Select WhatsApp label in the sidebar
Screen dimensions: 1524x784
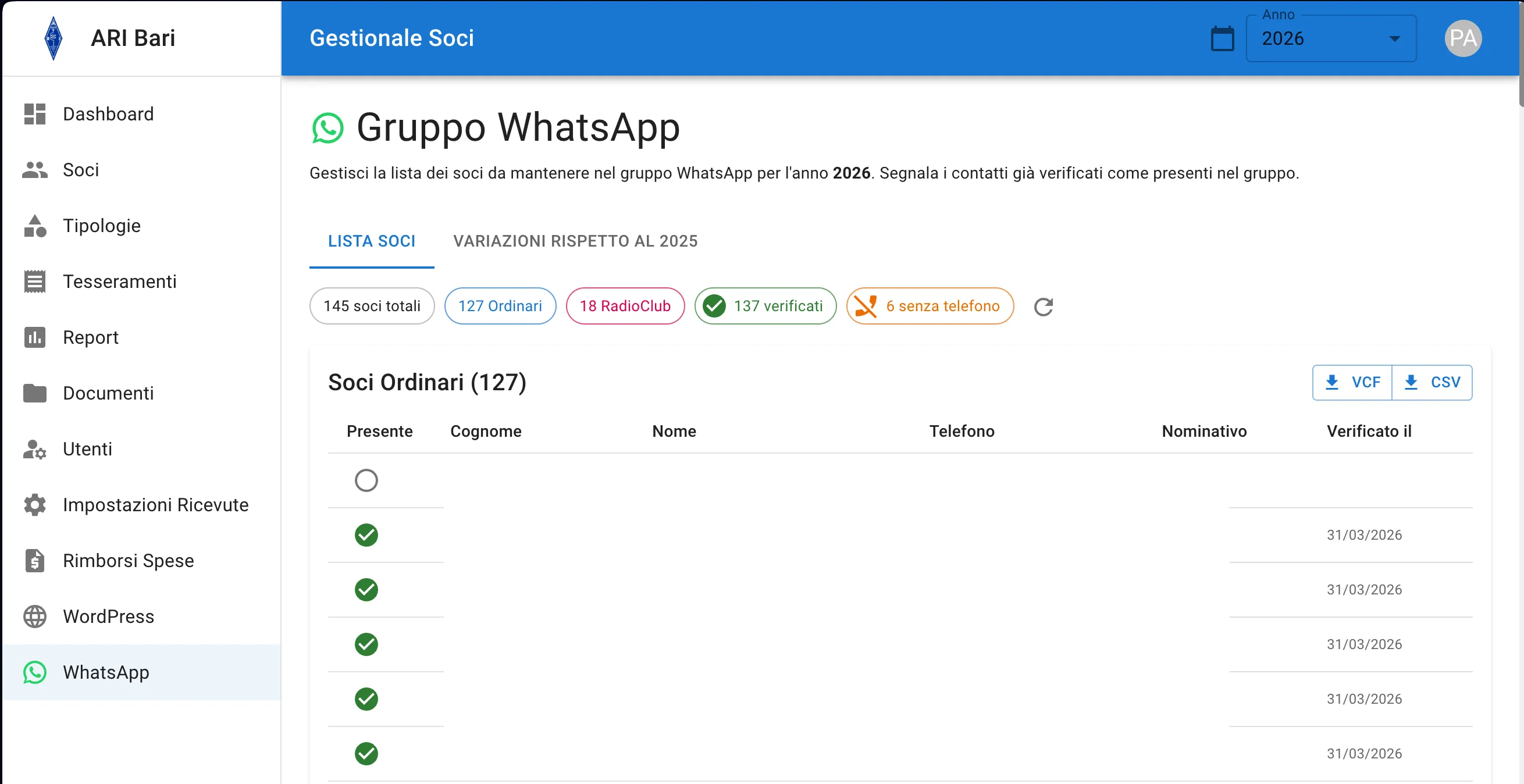click(x=106, y=673)
